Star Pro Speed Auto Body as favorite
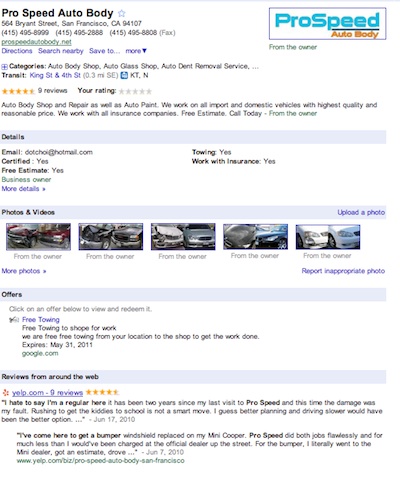Viewport: 400px width, 485px height. [x=122, y=13]
